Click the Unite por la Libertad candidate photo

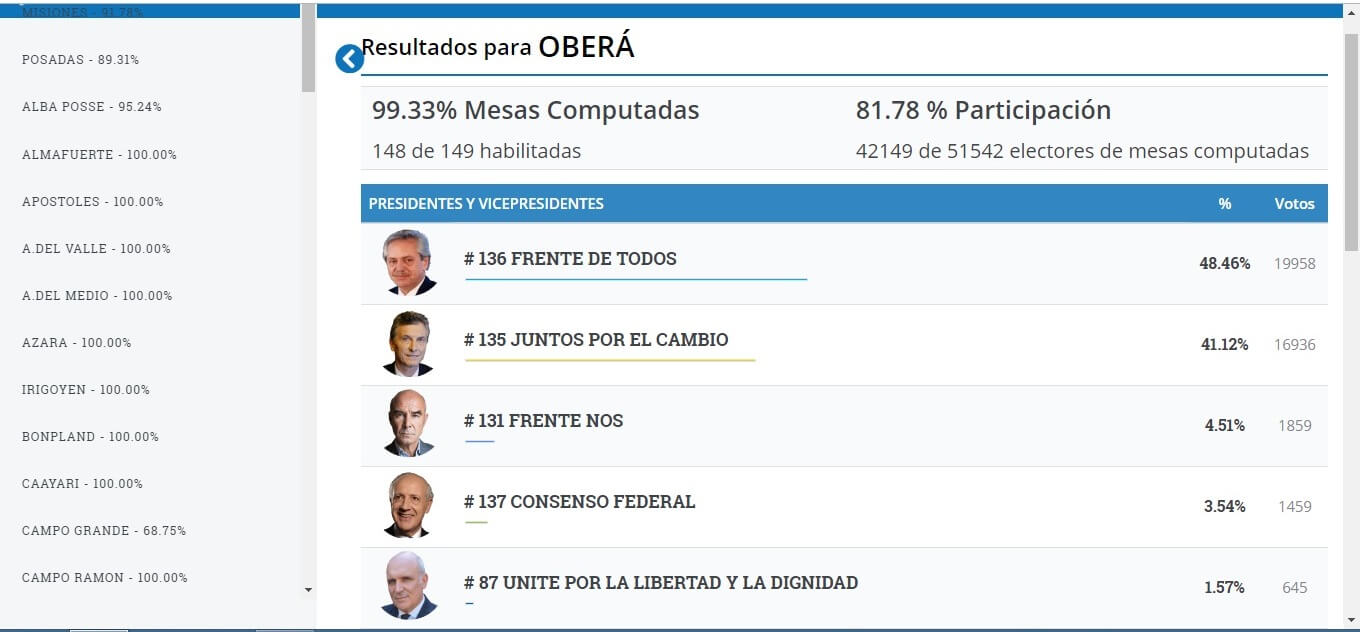[409, 586]
